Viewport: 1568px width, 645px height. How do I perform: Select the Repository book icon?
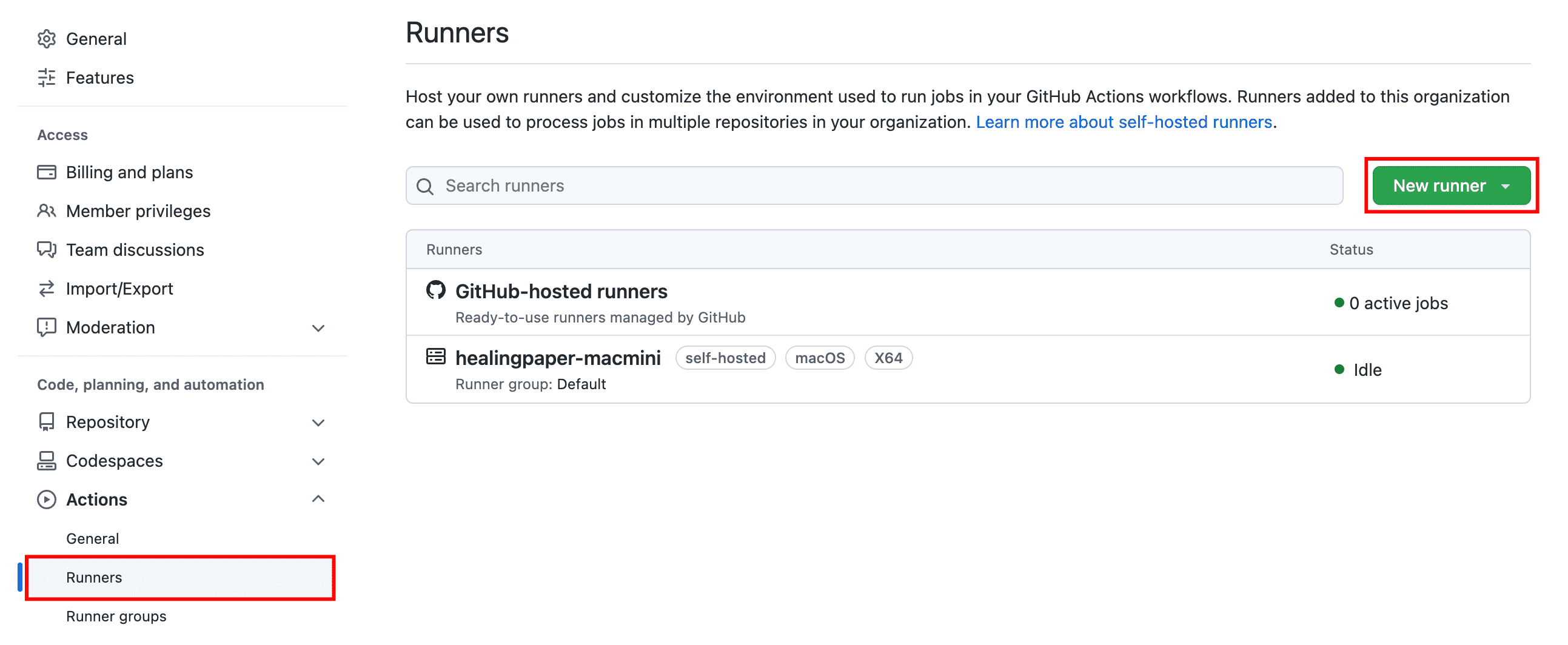point(47,422)
